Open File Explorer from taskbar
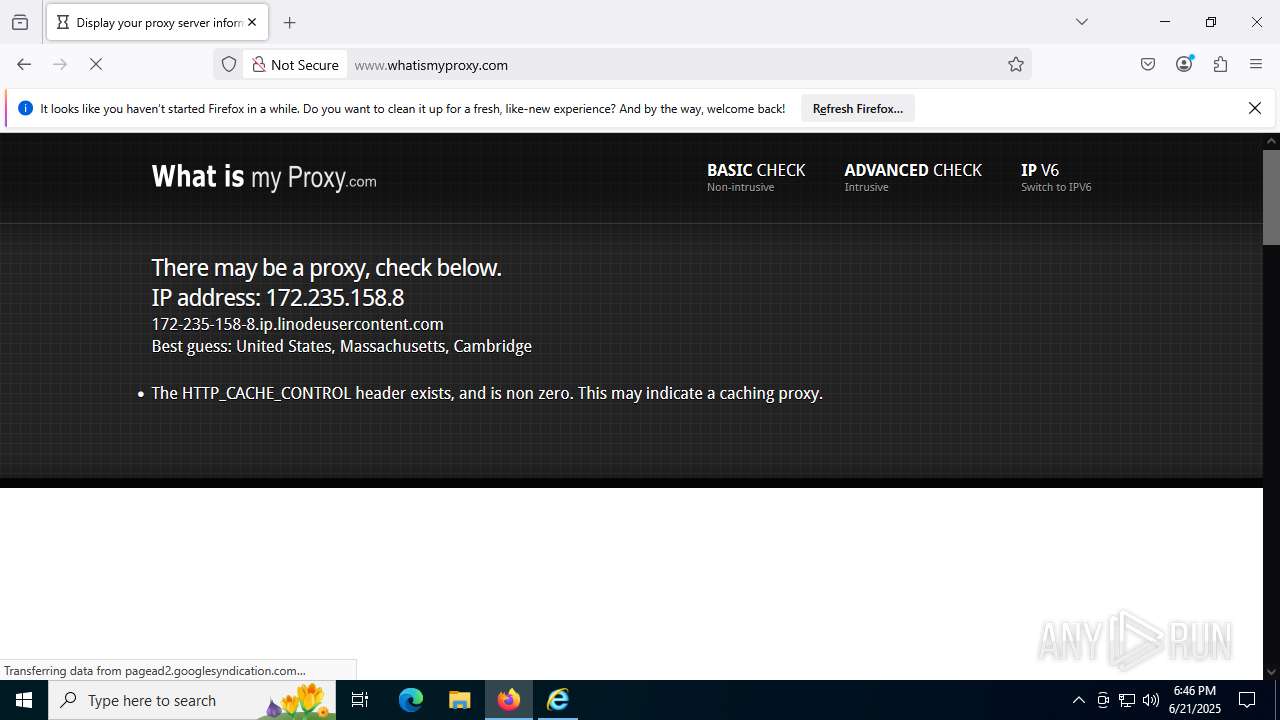Viewport: 1280px width, 720px height. (460, 700)
